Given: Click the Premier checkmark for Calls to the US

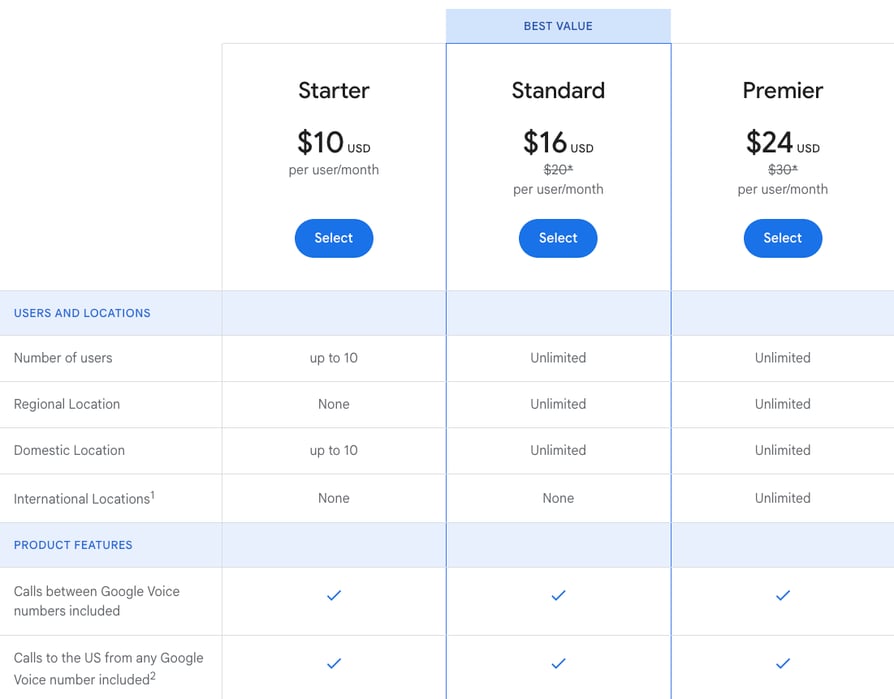Looking at the screenshot, I should (783, 663).
